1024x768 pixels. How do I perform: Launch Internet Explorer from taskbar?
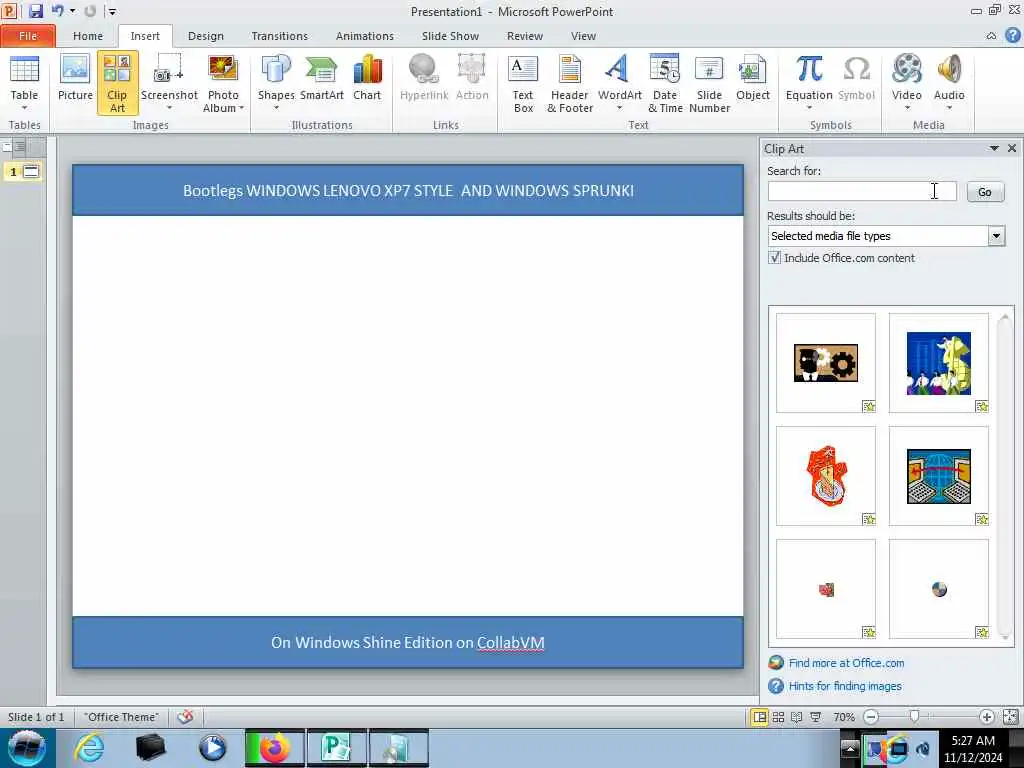(x=89, y=748)
